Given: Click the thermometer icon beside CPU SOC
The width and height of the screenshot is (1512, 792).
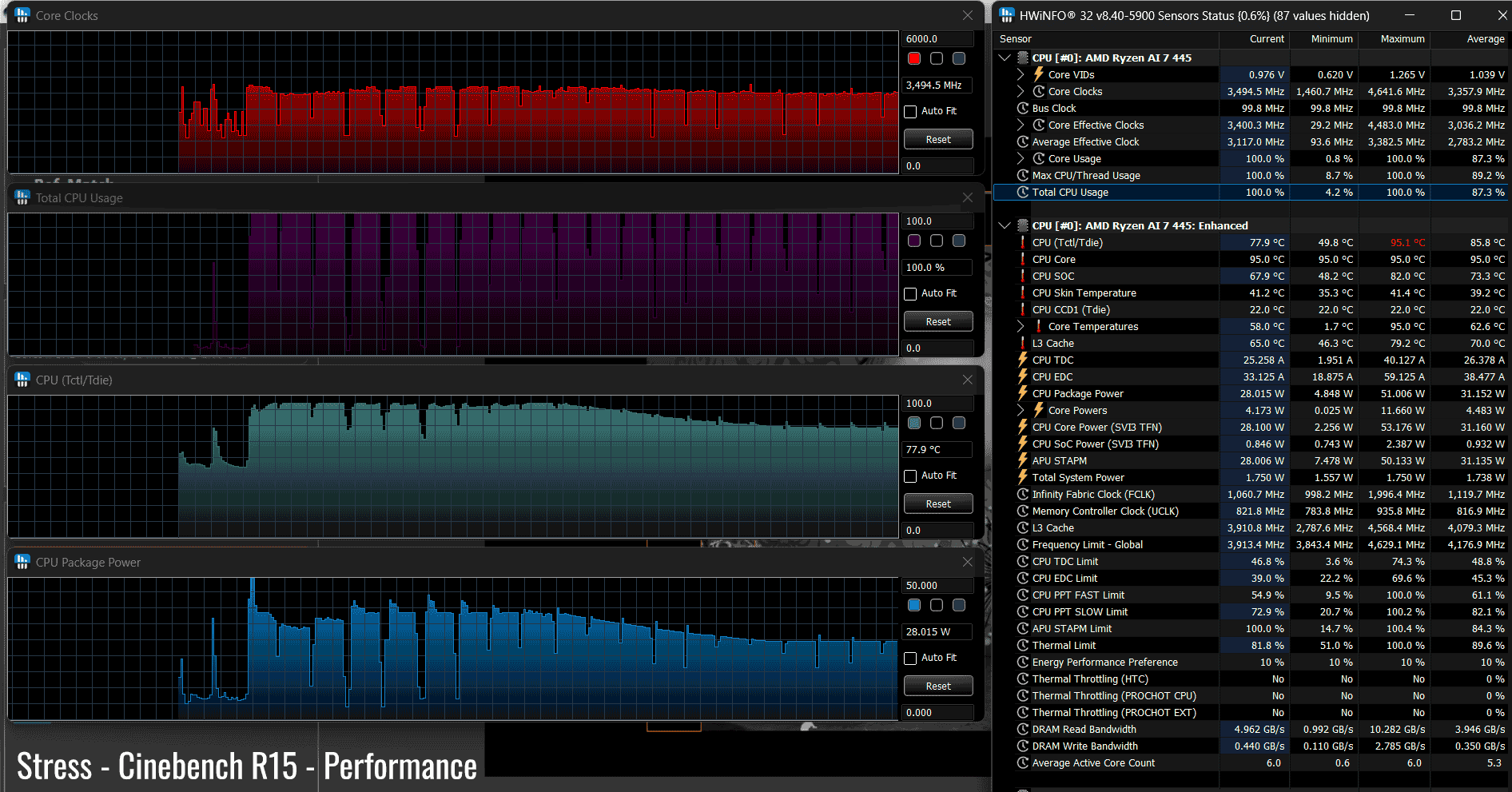Looking at the screenshot, I should (1023, 276).
